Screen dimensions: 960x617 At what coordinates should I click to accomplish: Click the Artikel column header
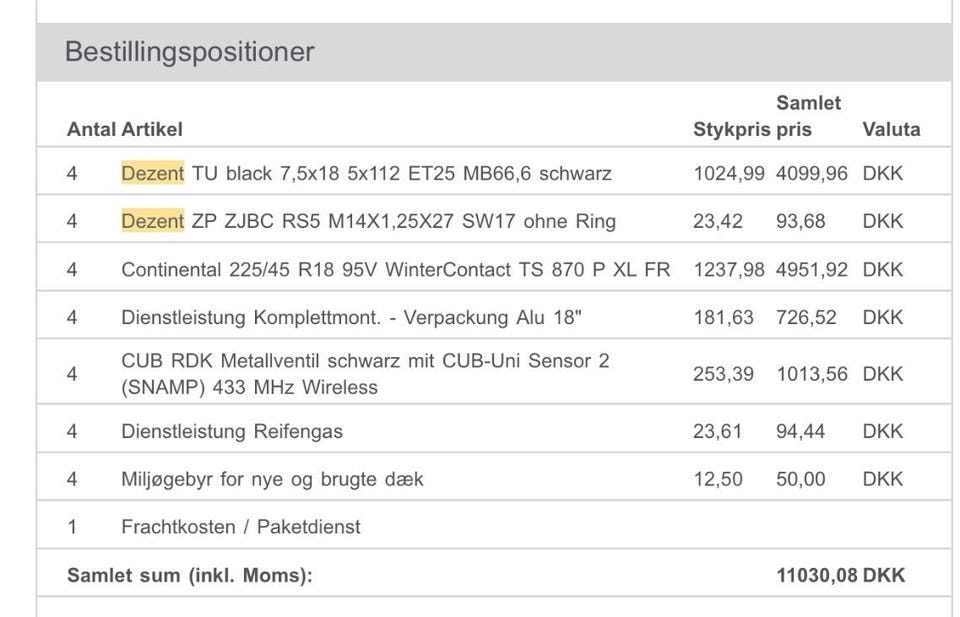[x=152, y=130]
